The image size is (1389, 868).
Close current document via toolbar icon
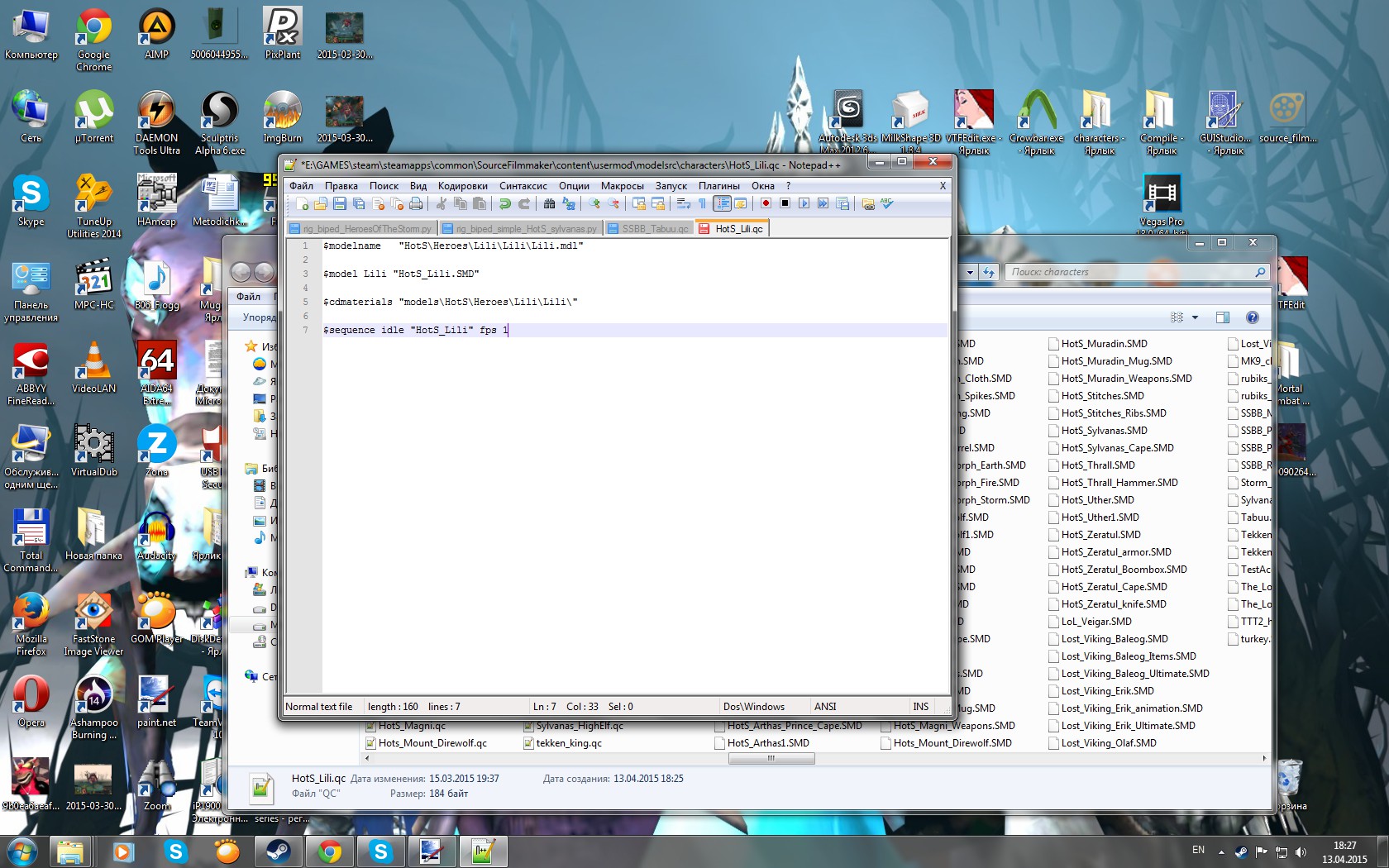coord(378,203)
